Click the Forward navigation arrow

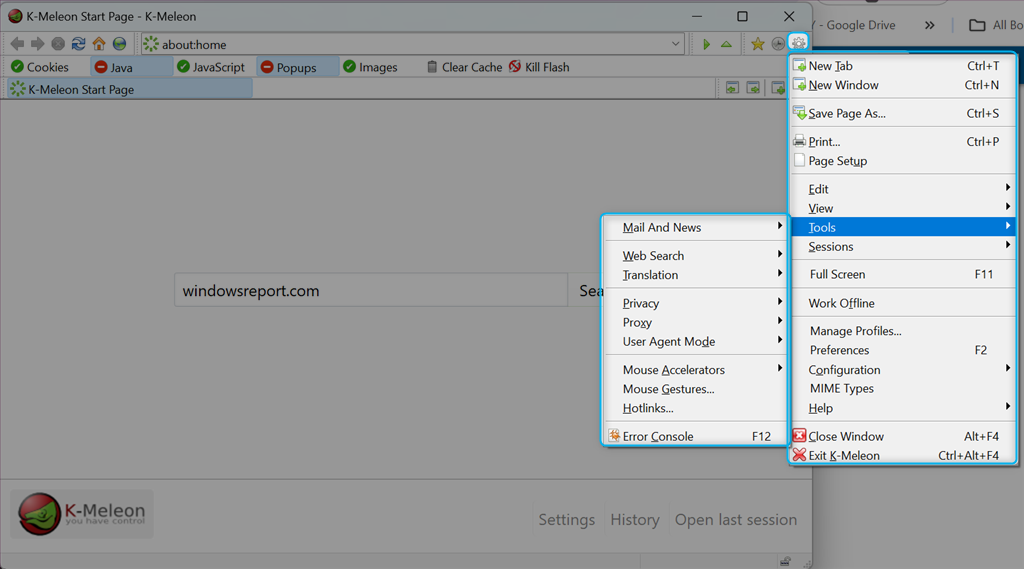38,44
